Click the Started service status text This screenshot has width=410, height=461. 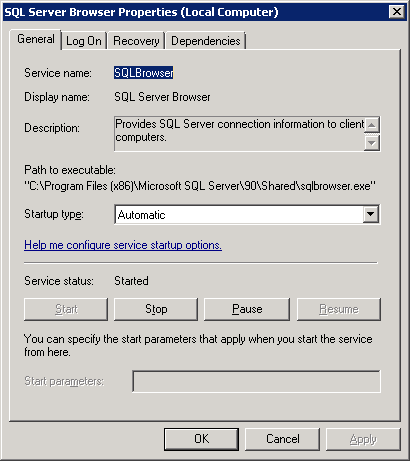(131, 281)
